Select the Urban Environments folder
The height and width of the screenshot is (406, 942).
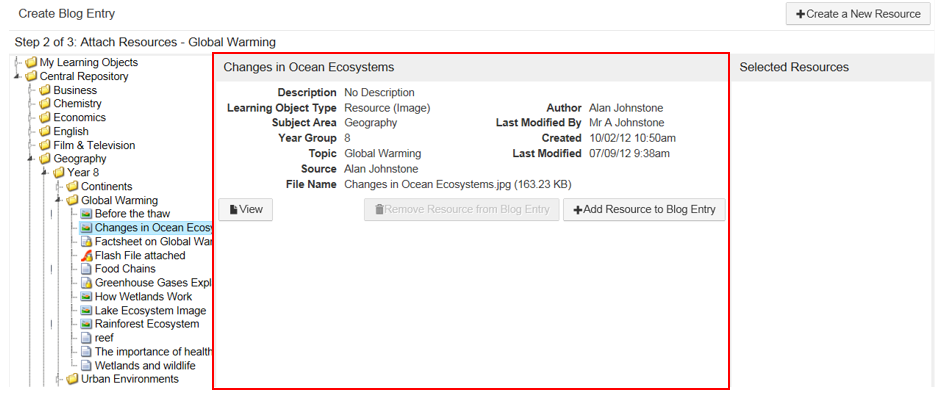click(129, 379)
